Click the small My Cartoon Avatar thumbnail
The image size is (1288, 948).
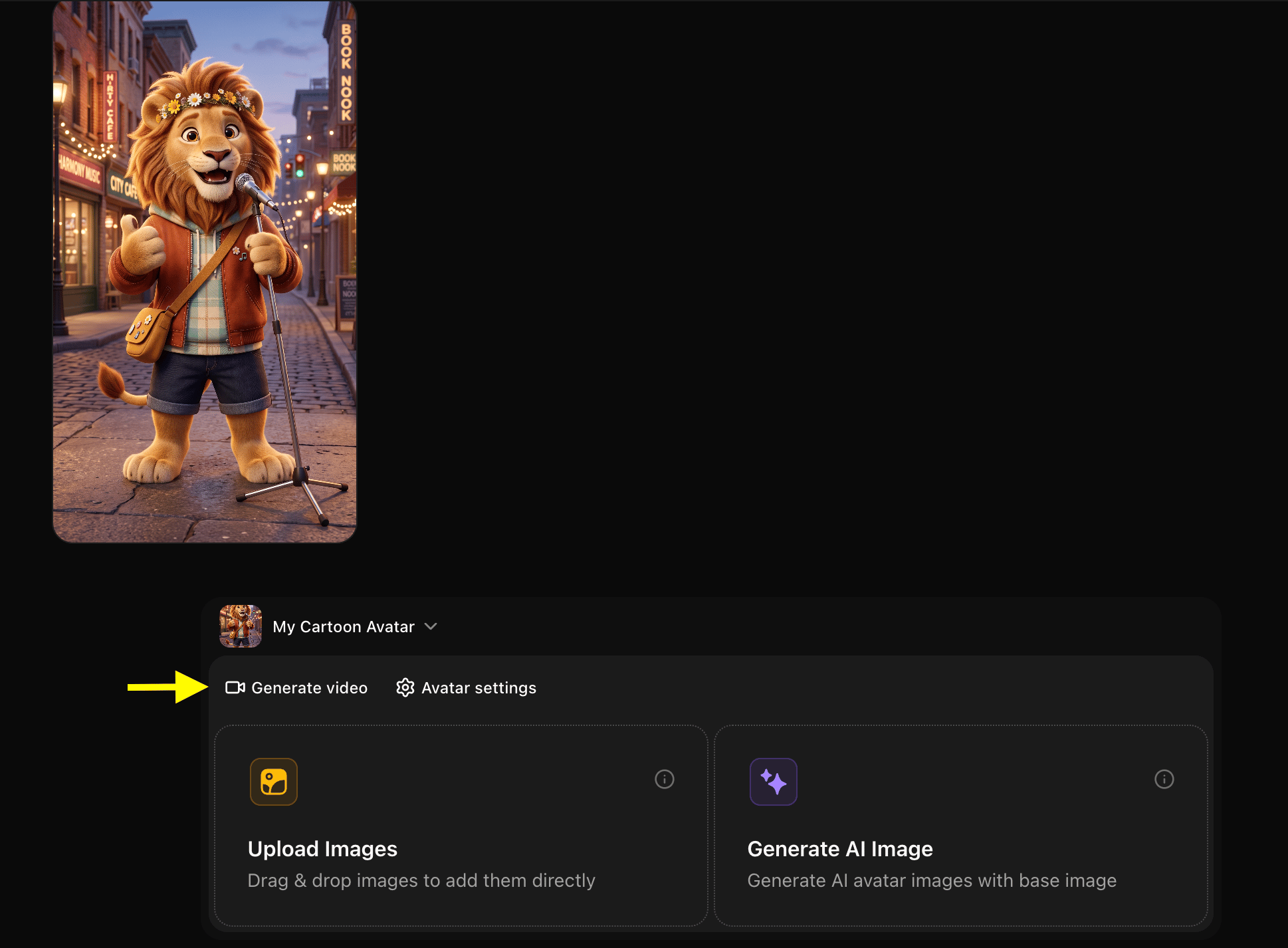pos(241,626)
